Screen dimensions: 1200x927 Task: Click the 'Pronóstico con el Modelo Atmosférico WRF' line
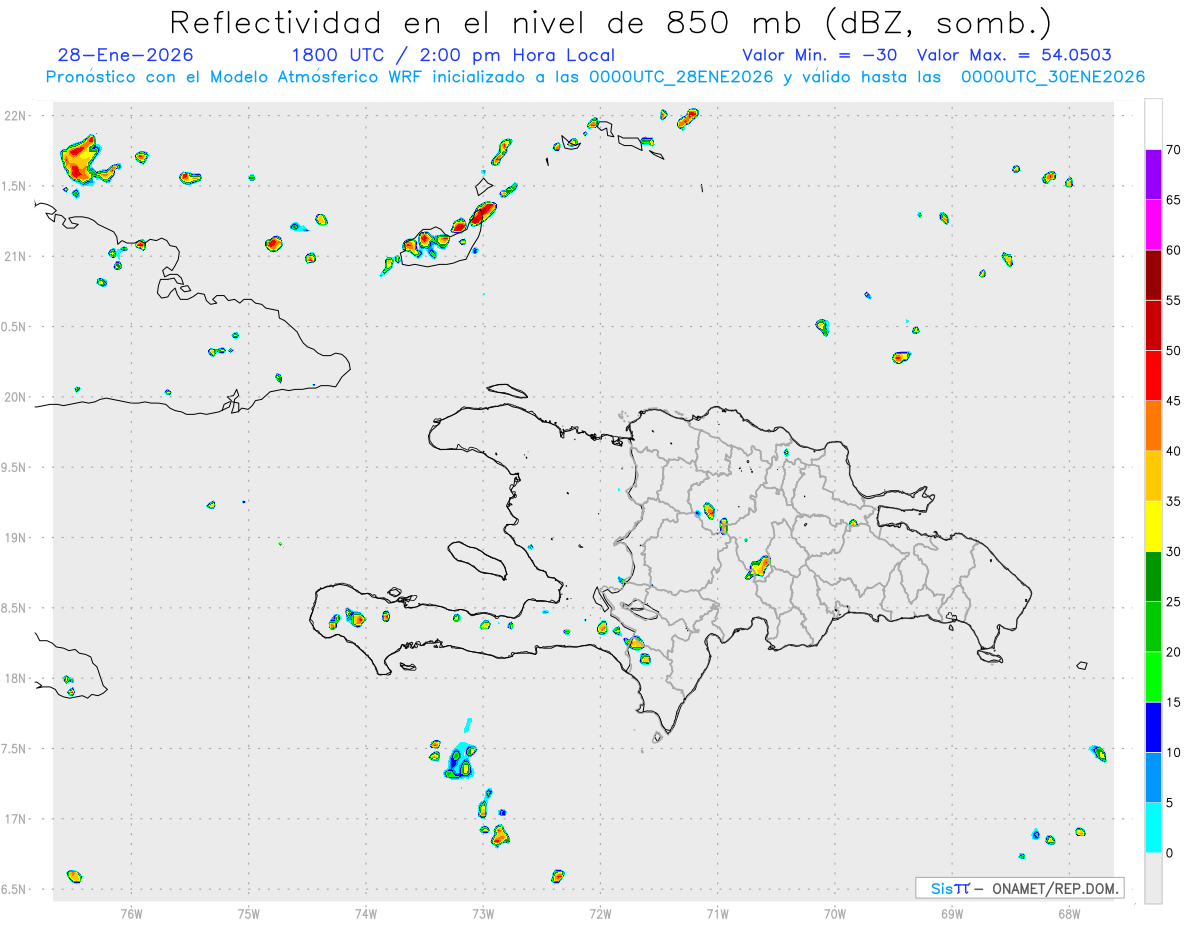pyautogui.click(x=595, y=77)
